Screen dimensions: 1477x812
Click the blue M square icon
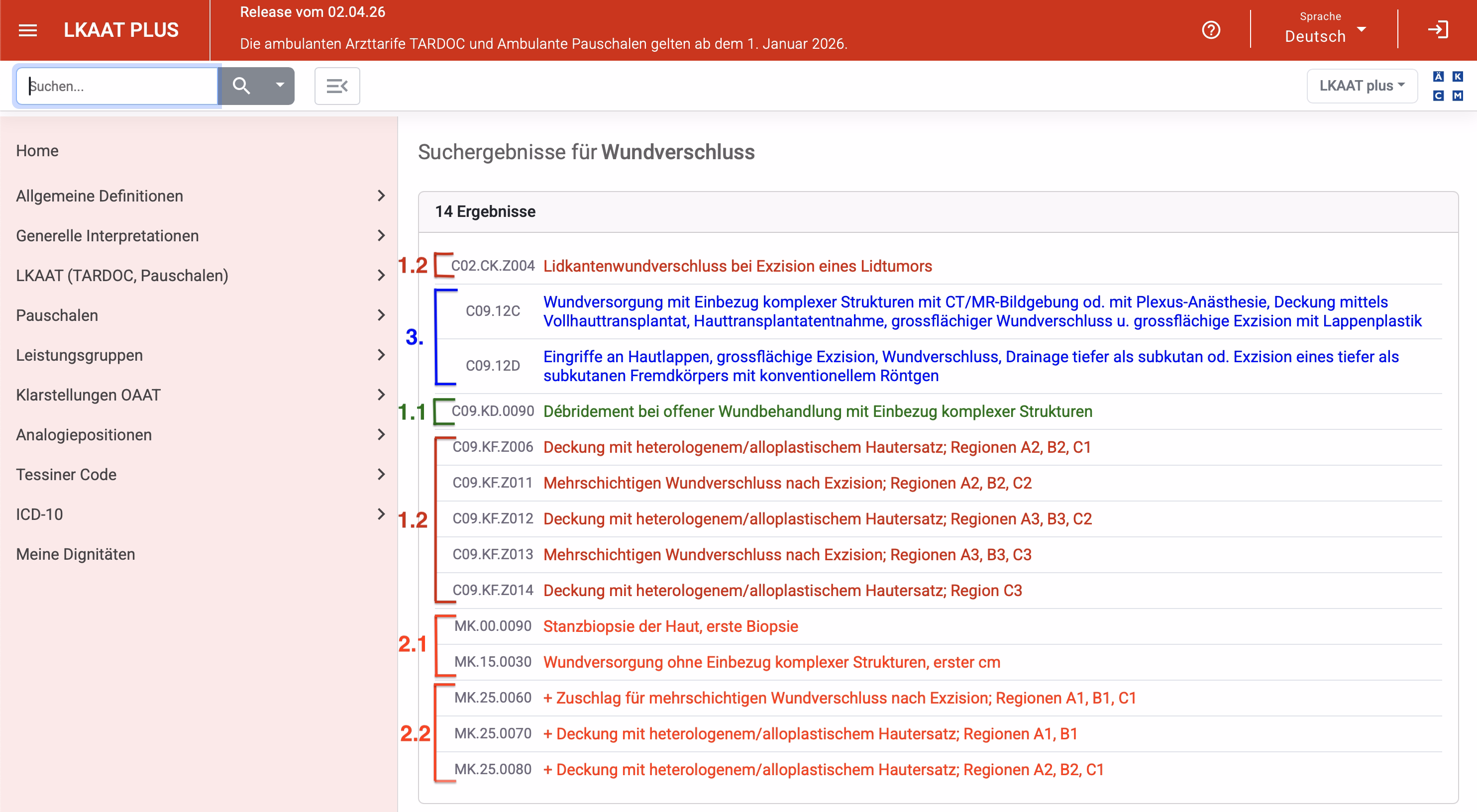1457,96
